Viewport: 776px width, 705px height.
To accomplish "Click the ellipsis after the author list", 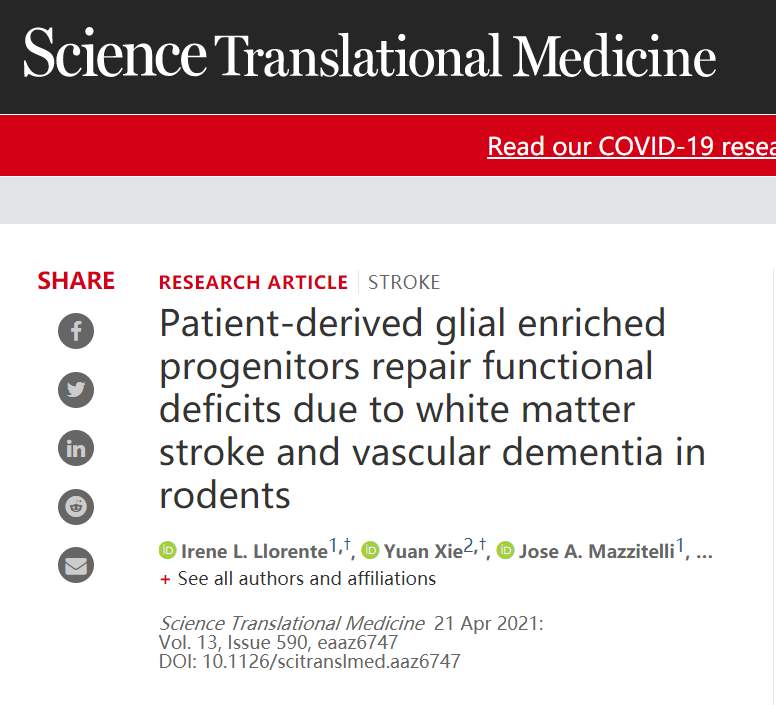I will [704, 553].
